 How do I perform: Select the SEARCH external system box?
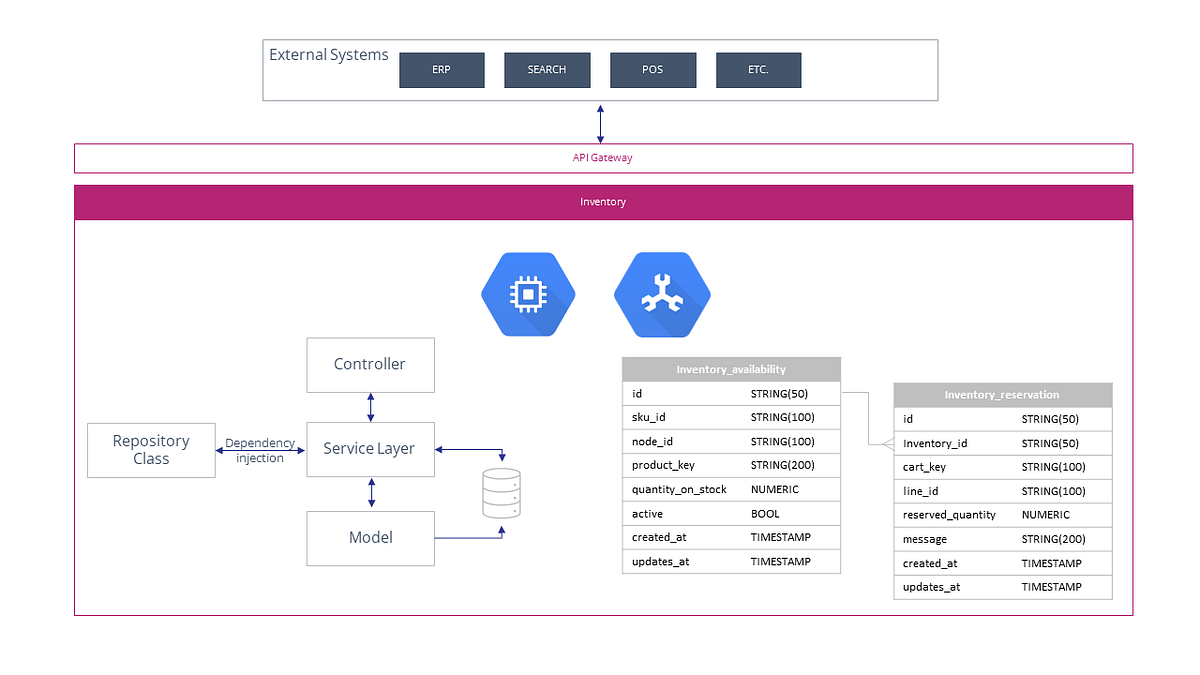tap(547, 70)
